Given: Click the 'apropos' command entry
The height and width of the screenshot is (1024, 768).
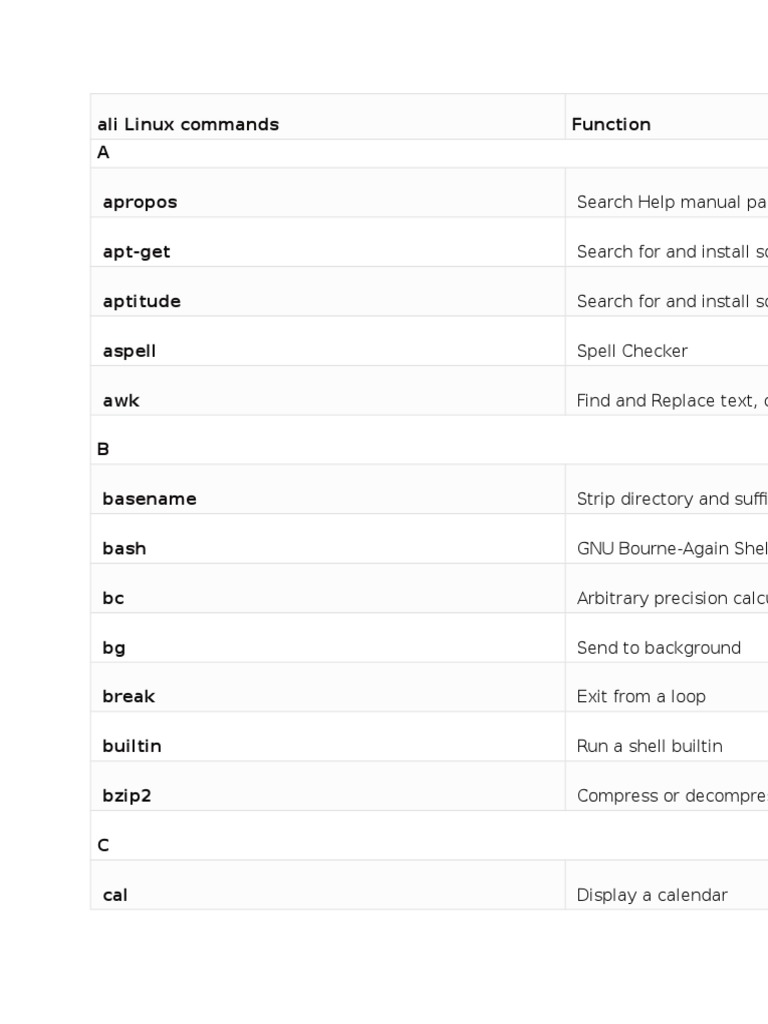Looking at the screenshot, I should click(x=140, y=202).
